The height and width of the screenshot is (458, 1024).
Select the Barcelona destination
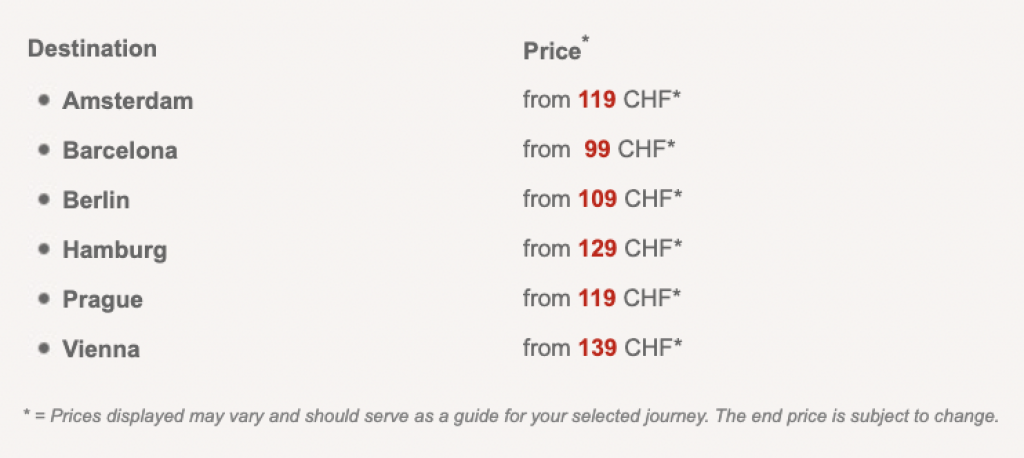click(x=120, y=151)
